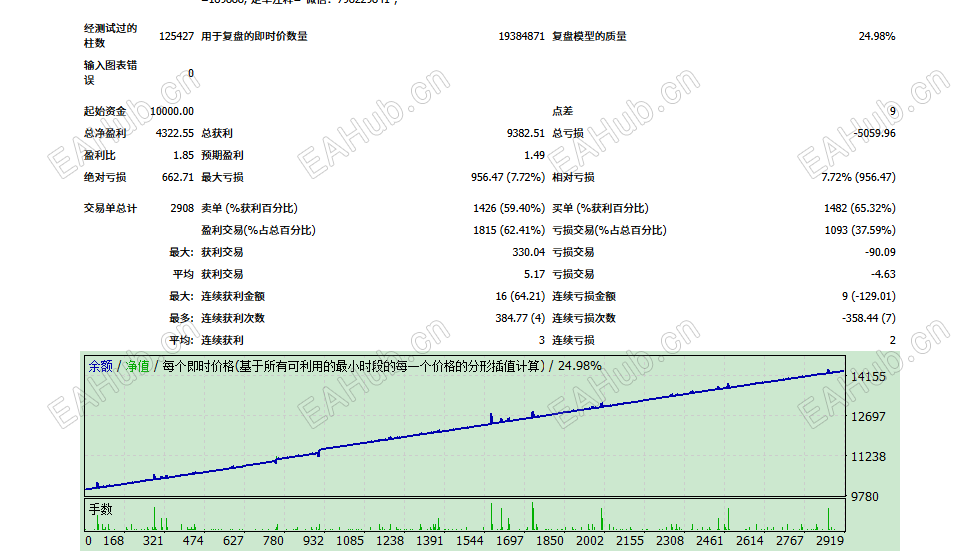Select the gross loss value -5059.96

tap(874, 133)
